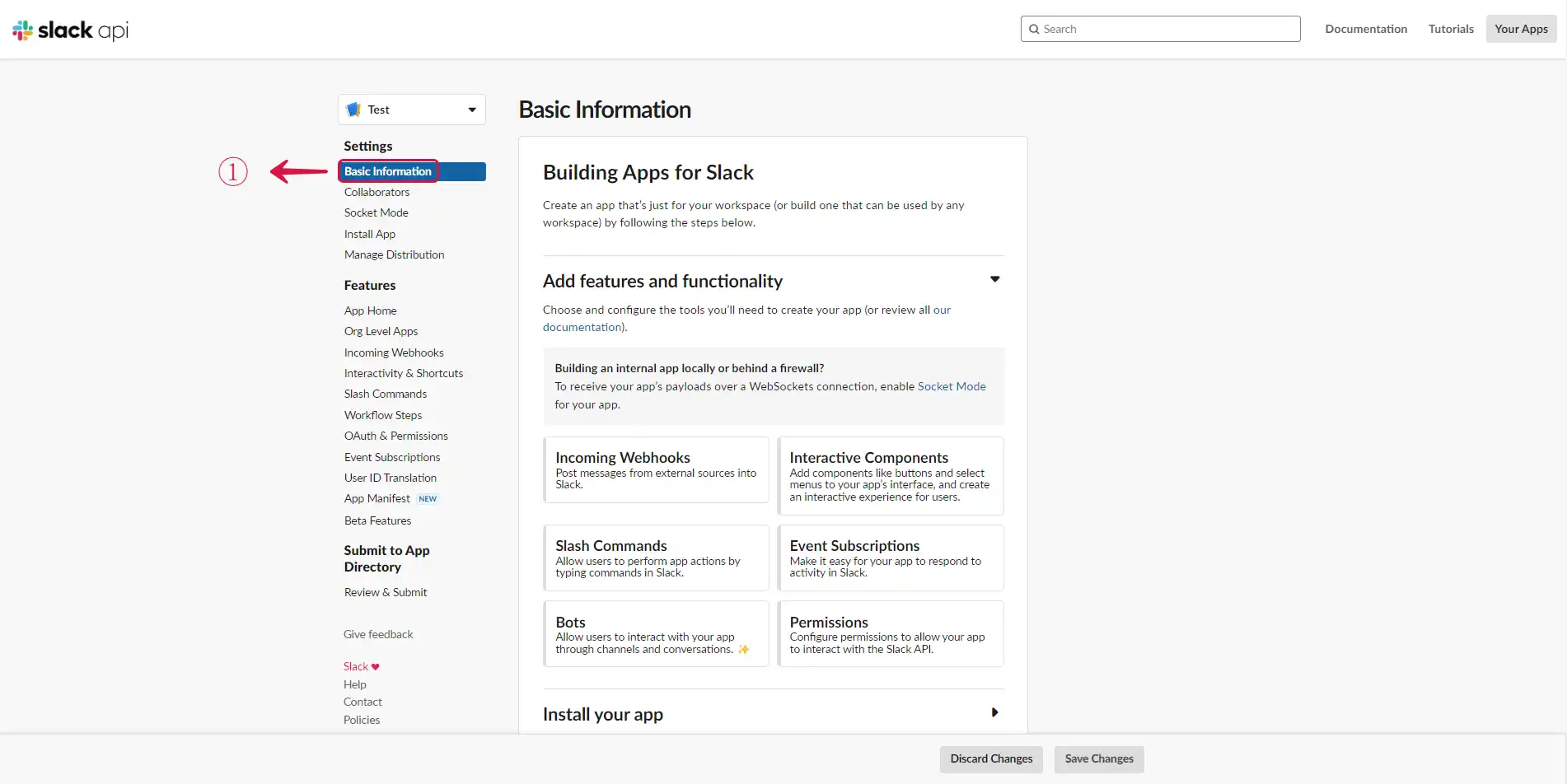Click the Give feedback link
Screen dimensions: 1567x784
[378, 634]
